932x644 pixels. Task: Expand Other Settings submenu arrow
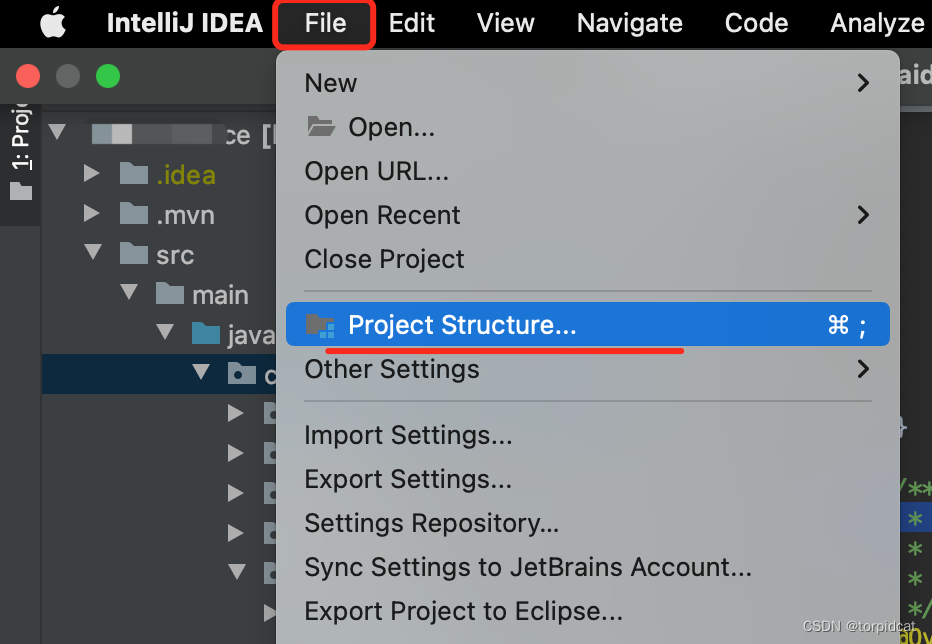coord(863,369)
